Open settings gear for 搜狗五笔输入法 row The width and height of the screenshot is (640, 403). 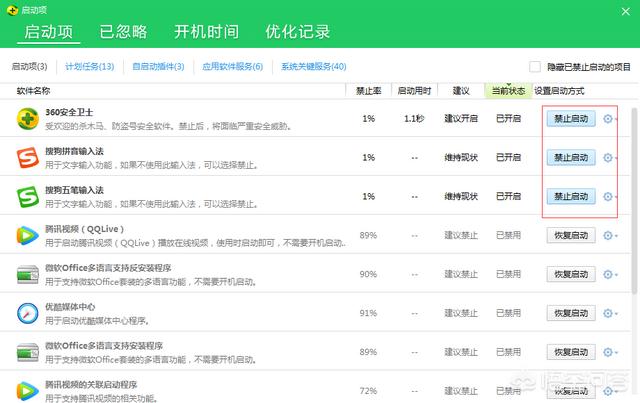point(608,196)
